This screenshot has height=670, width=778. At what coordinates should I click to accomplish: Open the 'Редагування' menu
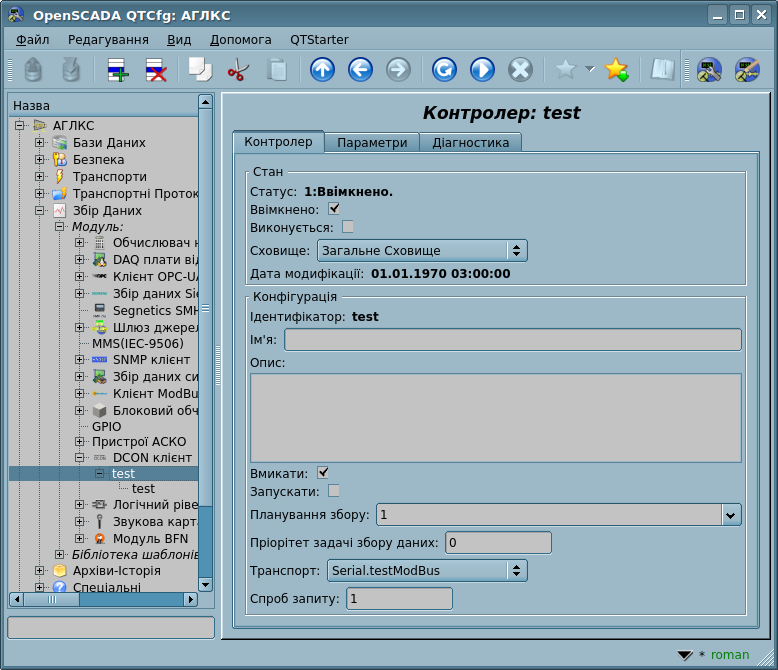pos(108,39)
